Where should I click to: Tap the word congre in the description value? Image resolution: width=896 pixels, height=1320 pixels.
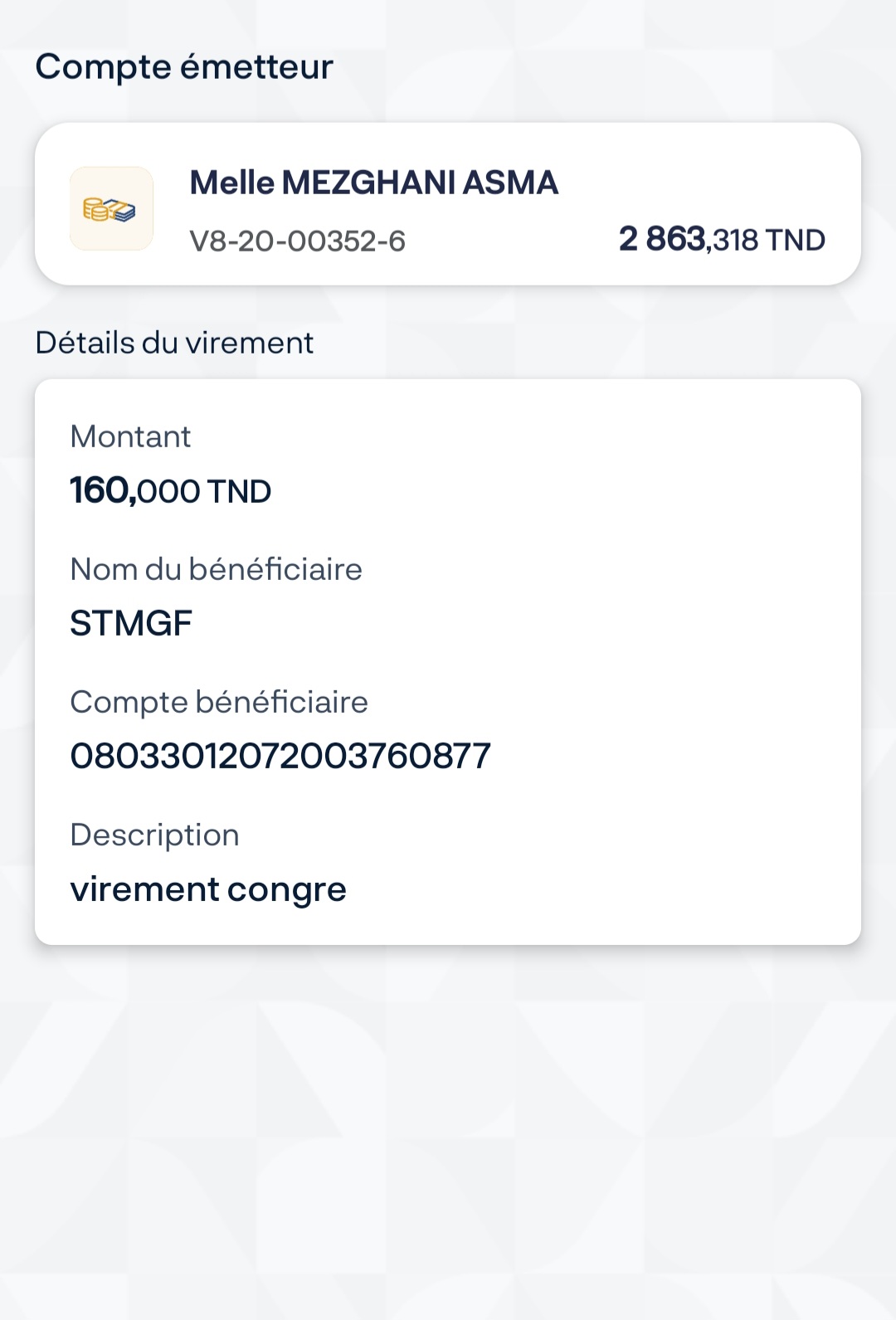(287, 891)
